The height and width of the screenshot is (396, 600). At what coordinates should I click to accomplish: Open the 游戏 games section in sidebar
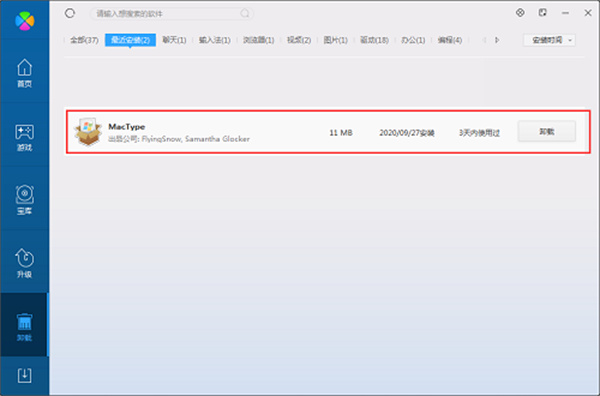[x=24, y=137]
